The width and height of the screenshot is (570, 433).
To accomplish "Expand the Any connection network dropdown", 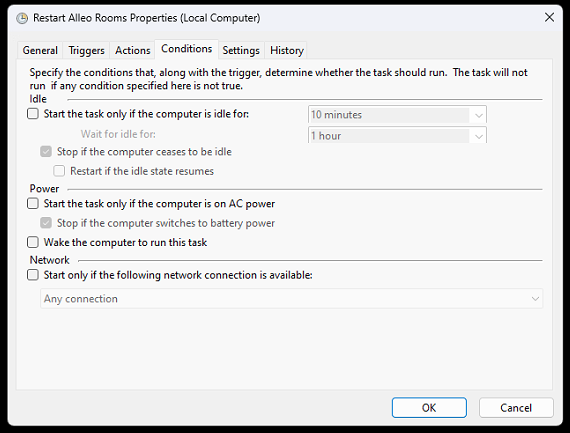I will tap(292, 299).
